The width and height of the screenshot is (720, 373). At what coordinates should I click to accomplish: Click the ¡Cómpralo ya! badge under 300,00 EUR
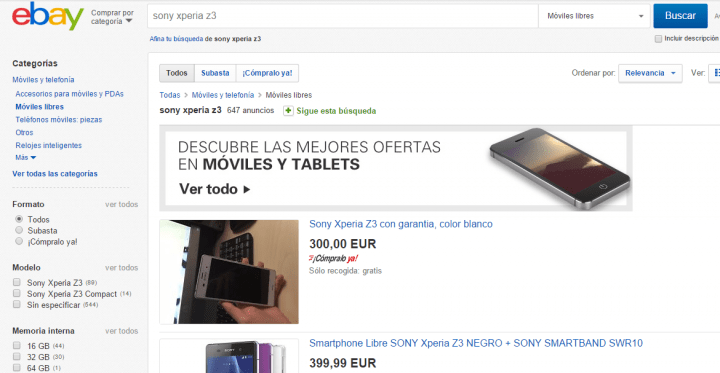[333, 259]
